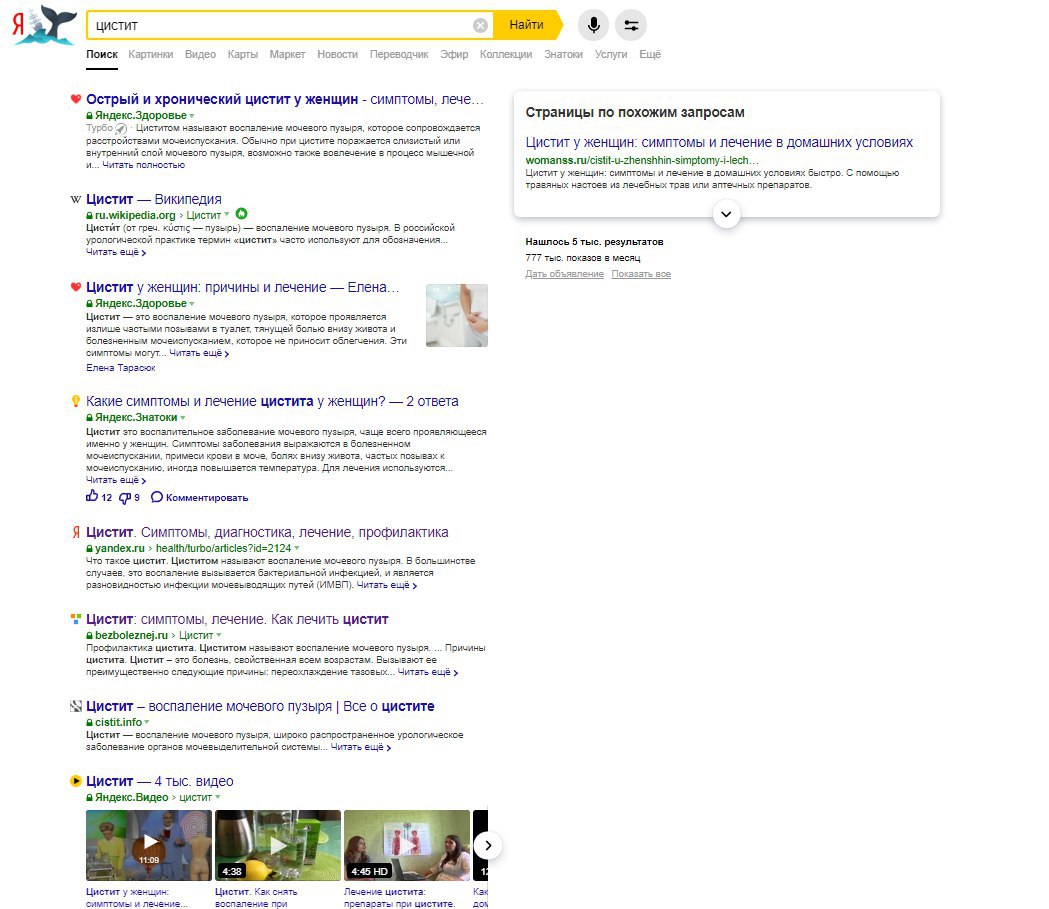Click Комментировать speech bubble button
Image resolution: width=1049 pixels, height=909 pixels.
[199, 498]
